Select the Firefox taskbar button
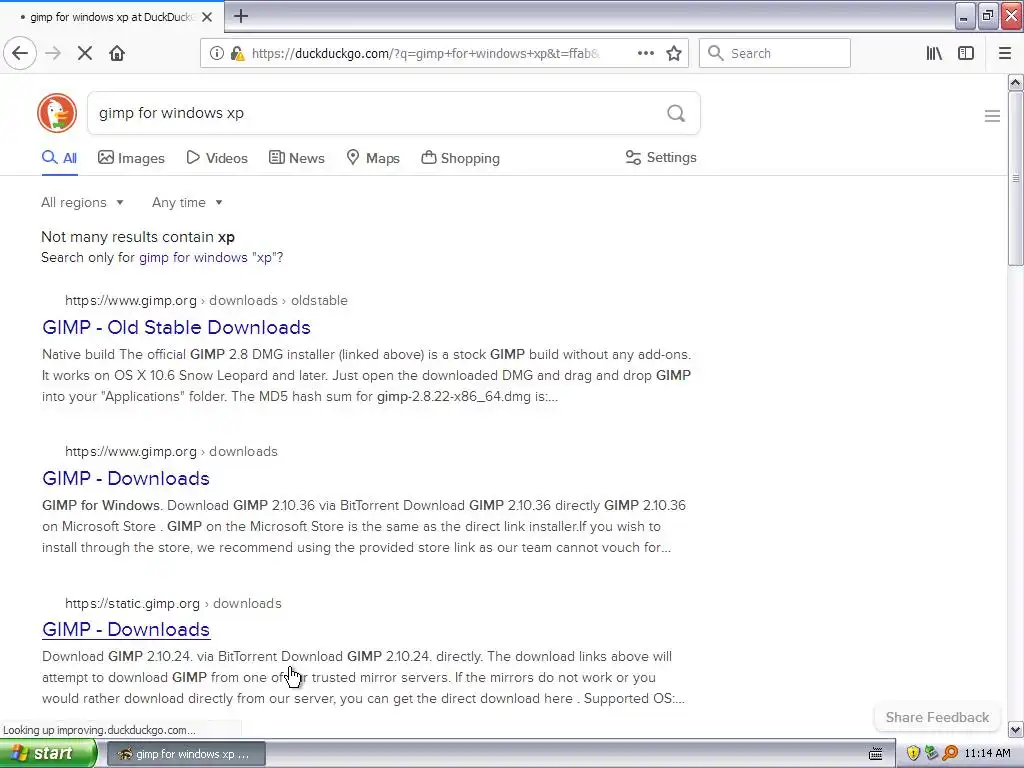The image size is (1024, 768). (185, 754)
